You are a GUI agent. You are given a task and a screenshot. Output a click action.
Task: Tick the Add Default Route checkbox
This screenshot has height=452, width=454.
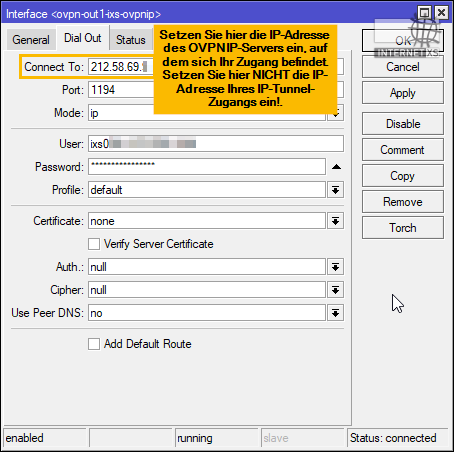[94, 344]
